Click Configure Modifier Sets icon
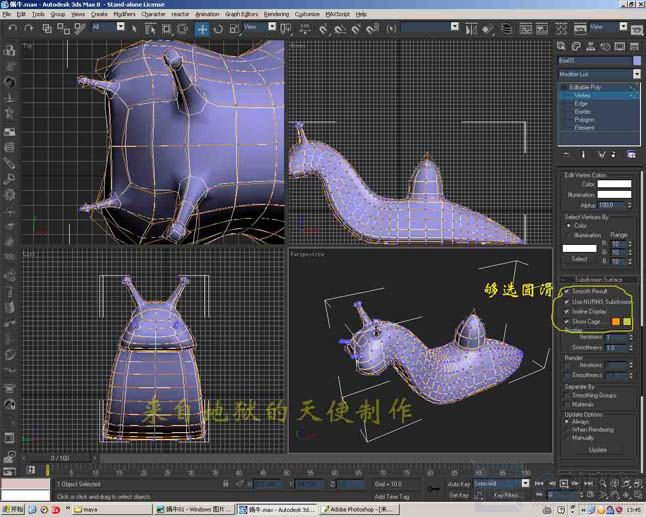646x517 pixels. pos(631,154)
